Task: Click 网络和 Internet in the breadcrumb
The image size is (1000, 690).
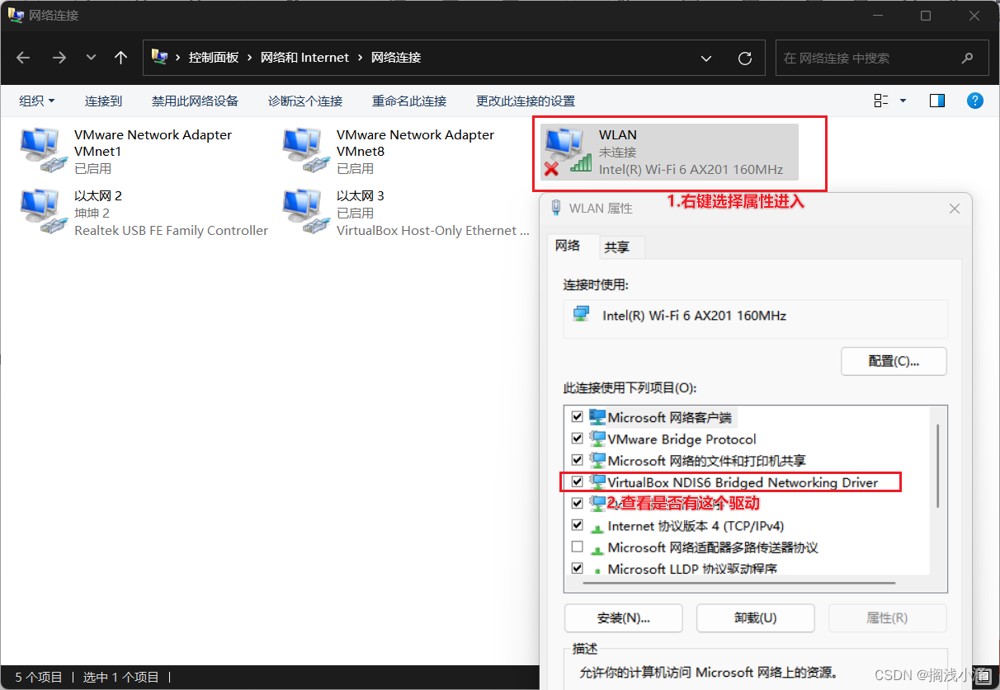Action: point(304,57)
